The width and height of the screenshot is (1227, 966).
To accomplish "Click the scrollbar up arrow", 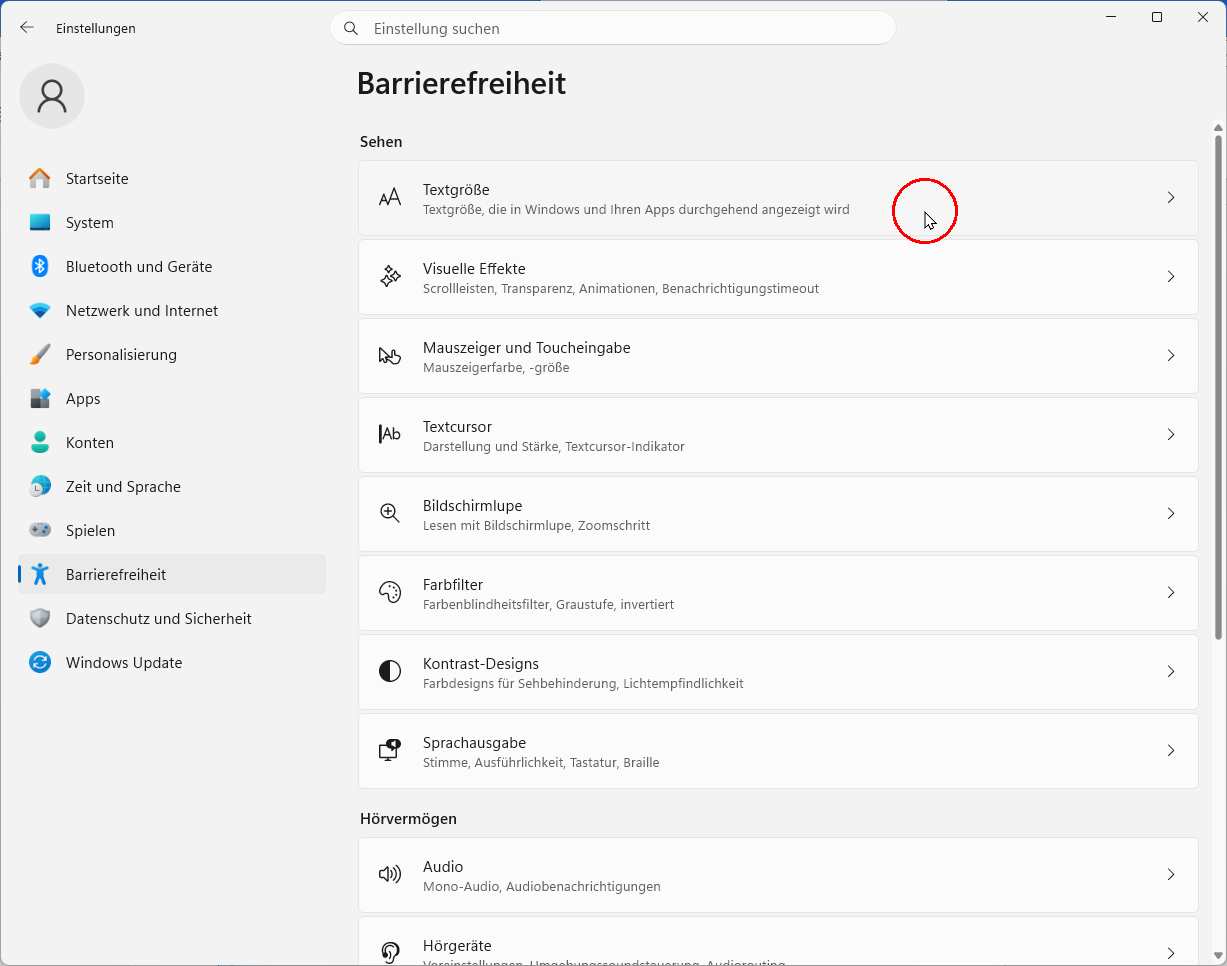I will [1218, 128].
